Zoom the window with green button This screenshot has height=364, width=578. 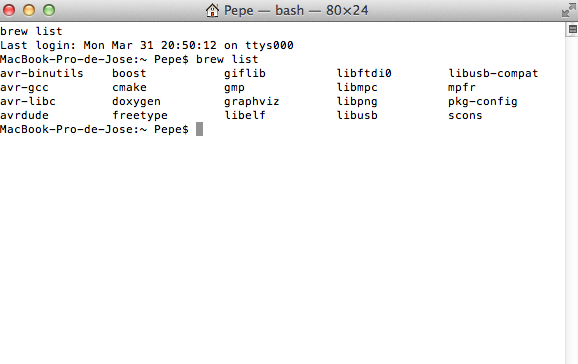click(49, 10)
